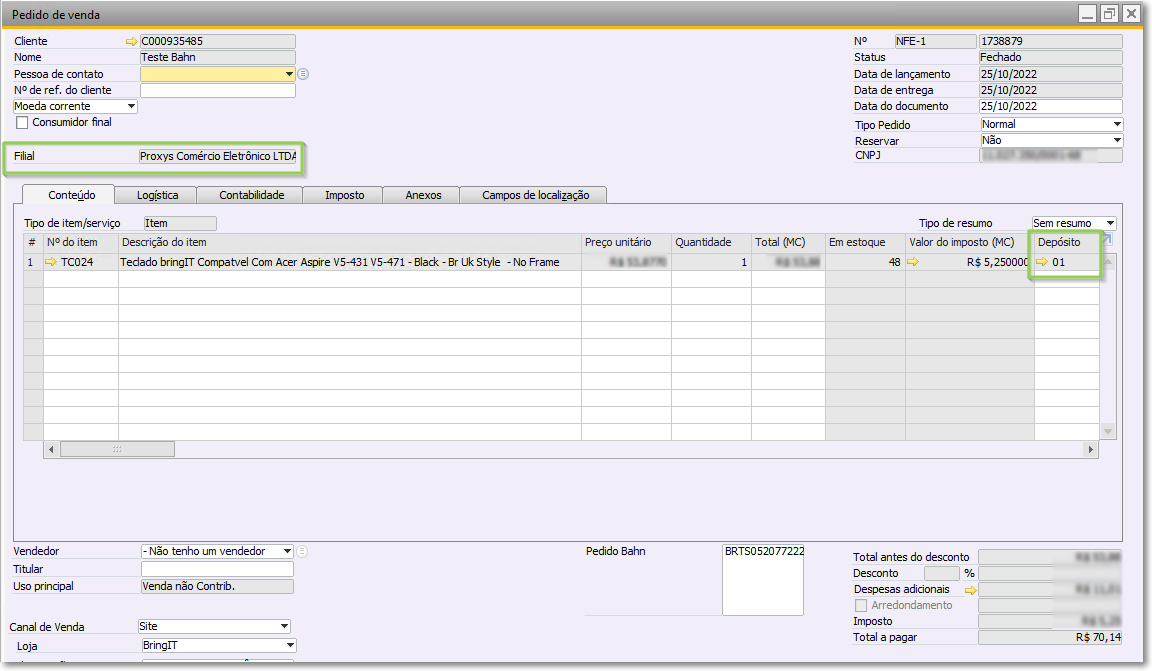
Task: Click the Total a pagar R$ 70,14
Action: click(x=1050, y=637)
